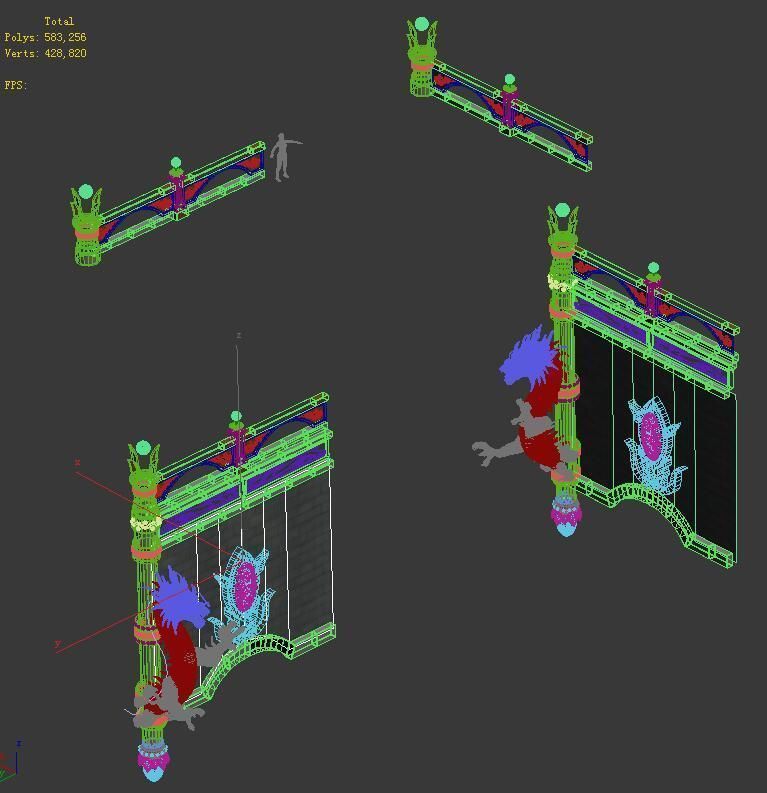Screen dimensions: 767x793
Task: Click the gray z axis label above the lower-left gate
Action: coord(239,335)
